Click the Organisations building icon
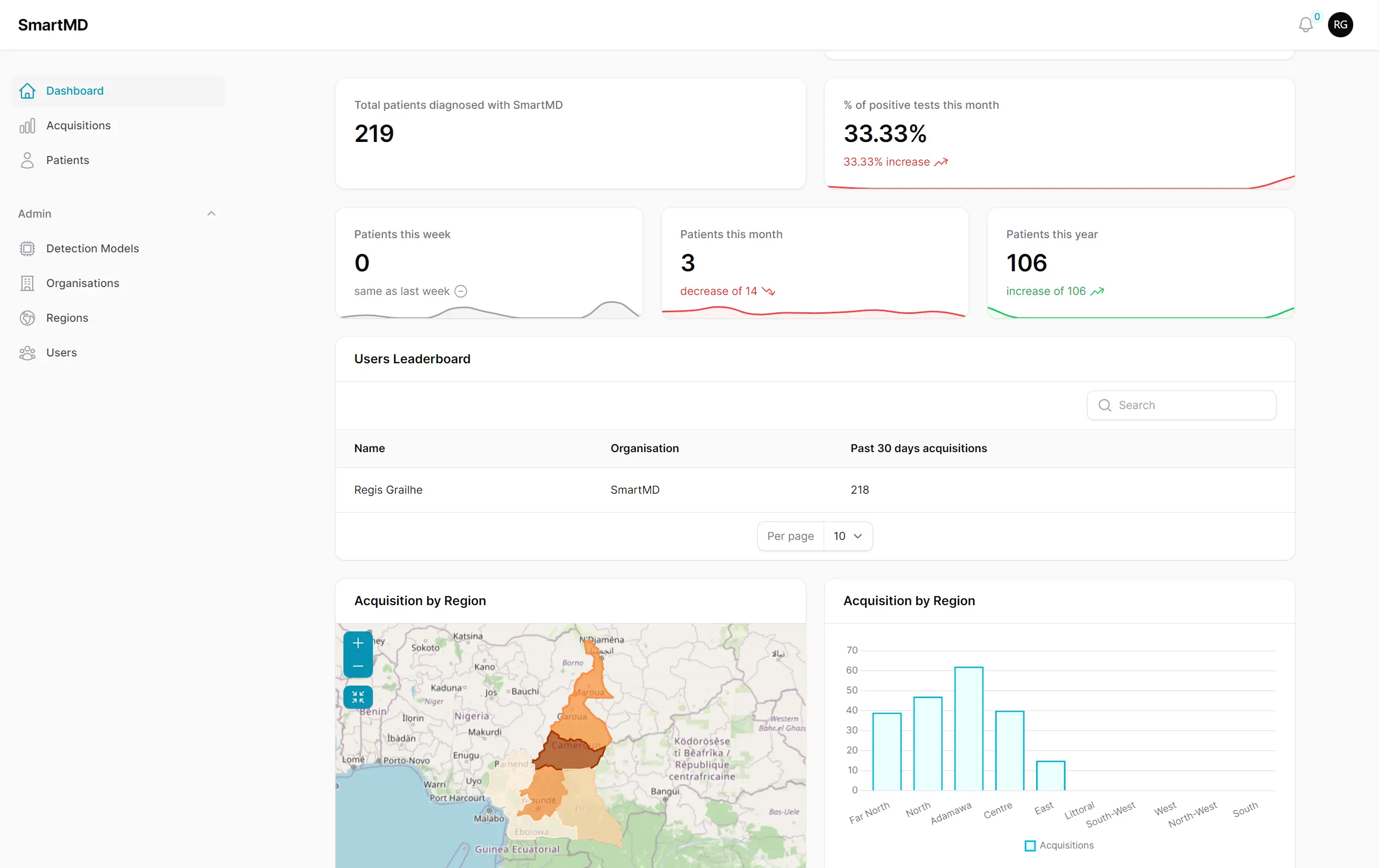Image resolution: width=1379 pixels, height=868 pixels. pos(27,283)
